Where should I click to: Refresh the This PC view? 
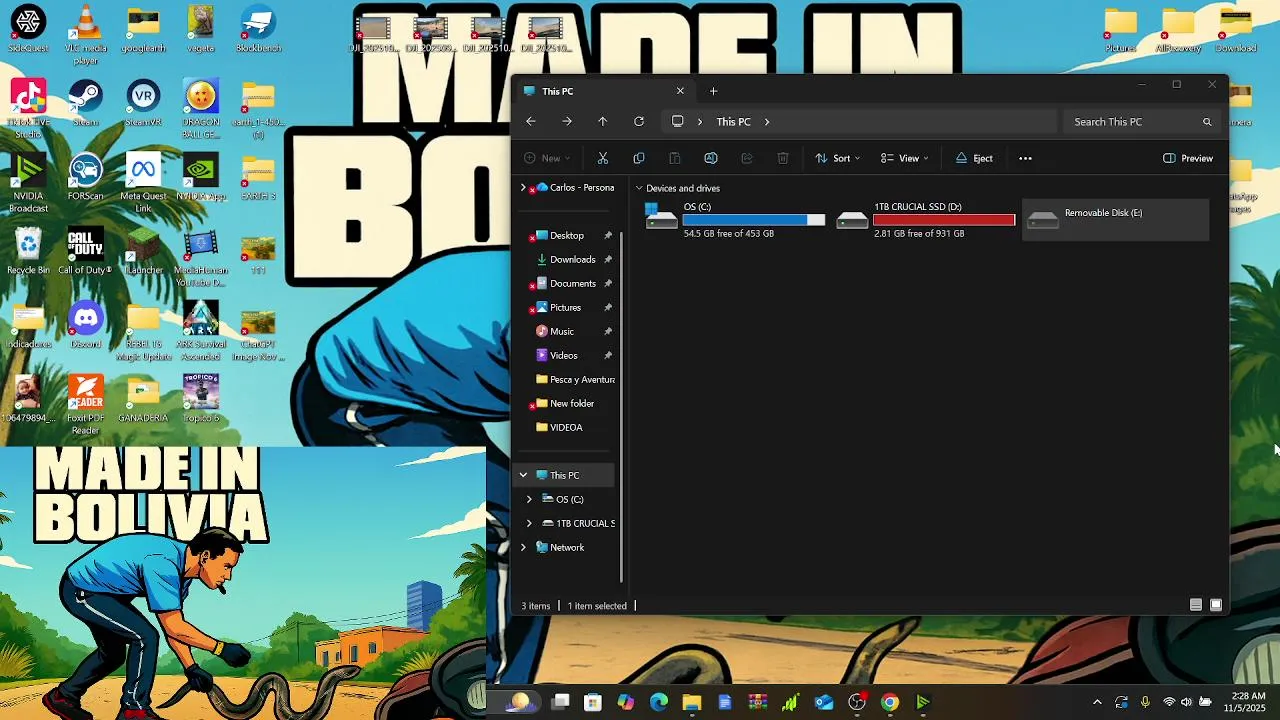(639, 121)
